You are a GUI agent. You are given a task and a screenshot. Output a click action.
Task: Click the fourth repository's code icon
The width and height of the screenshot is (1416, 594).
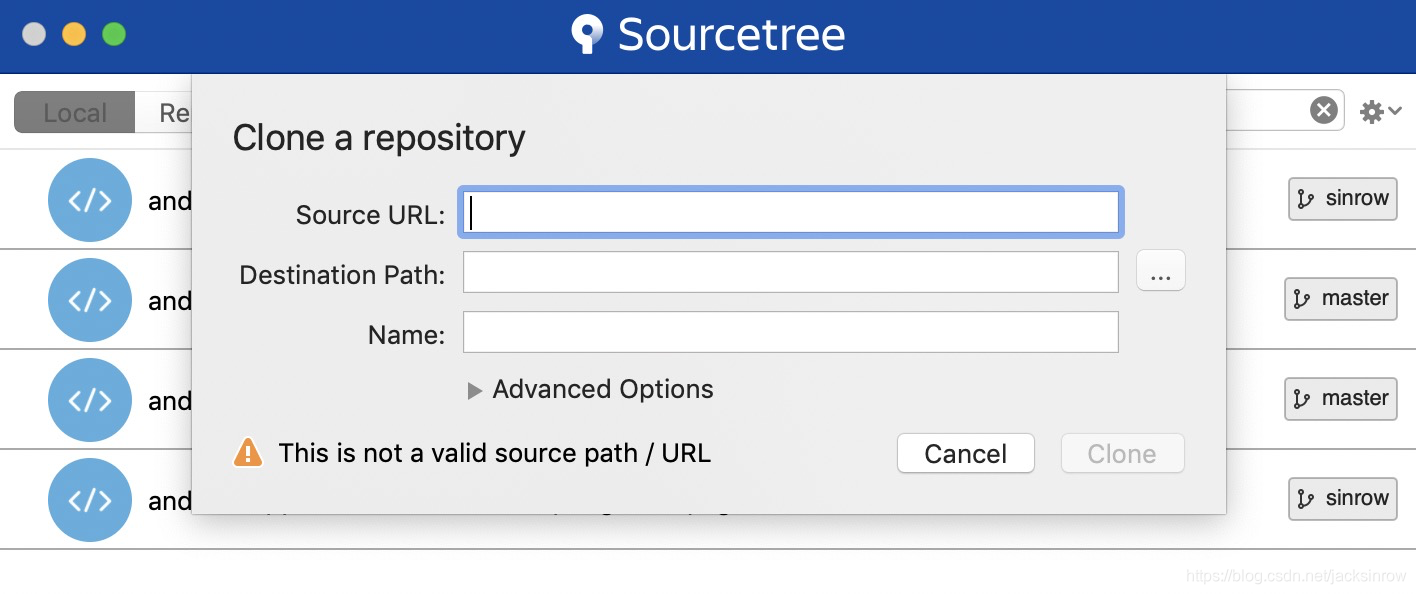[90, 500]
